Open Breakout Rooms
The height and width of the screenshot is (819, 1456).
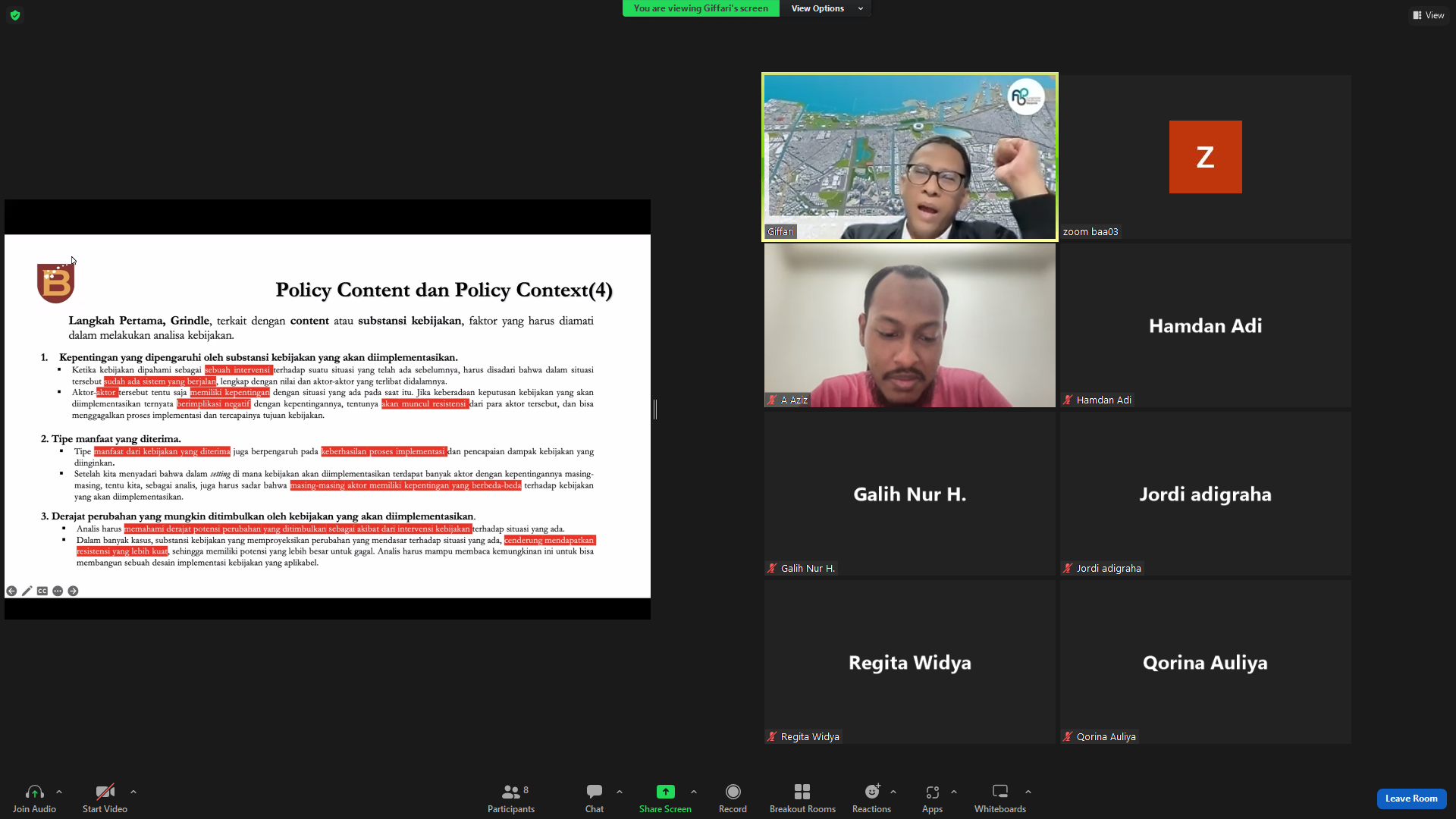coord(802,799)
